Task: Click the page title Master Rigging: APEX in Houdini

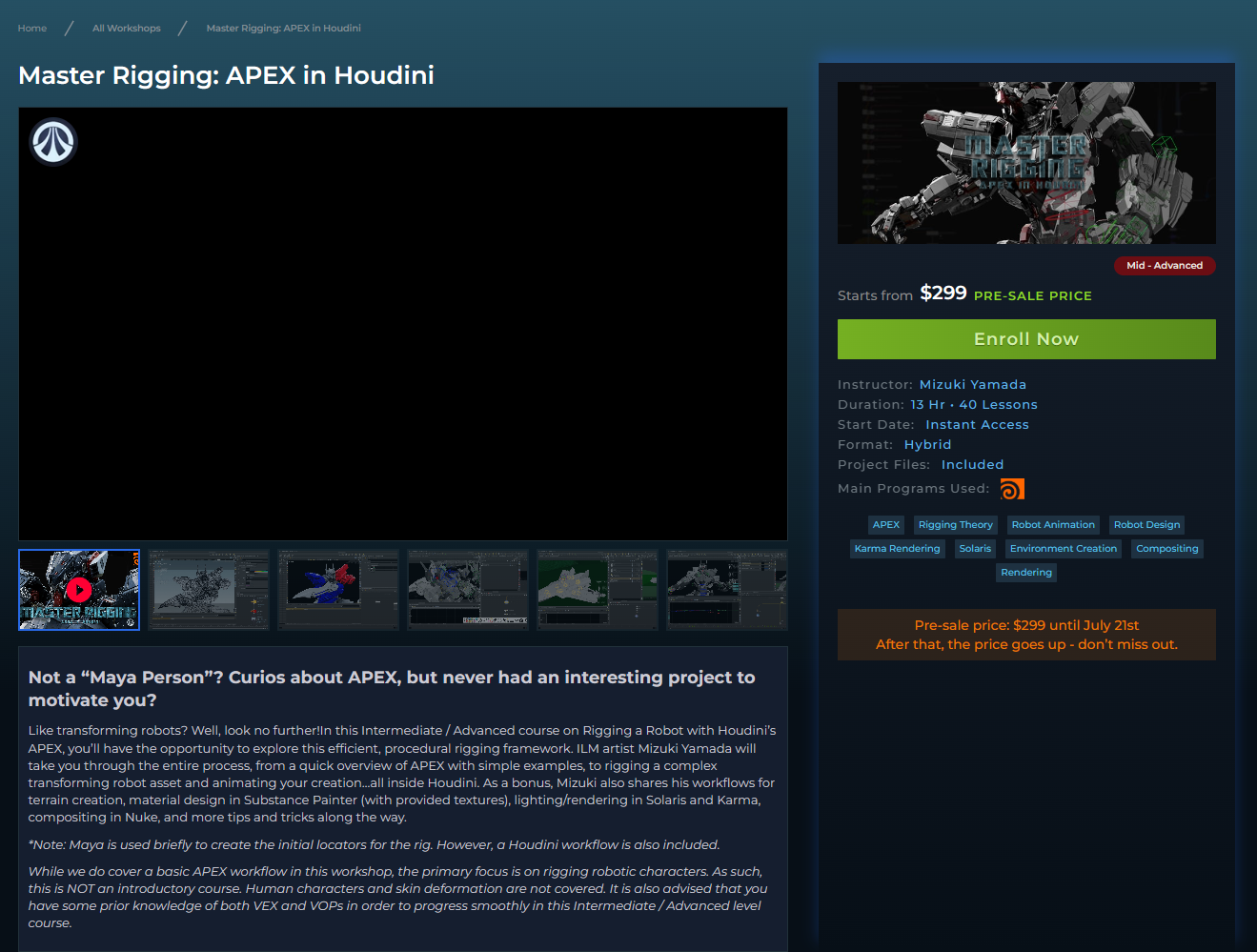Action: (227, 75)
